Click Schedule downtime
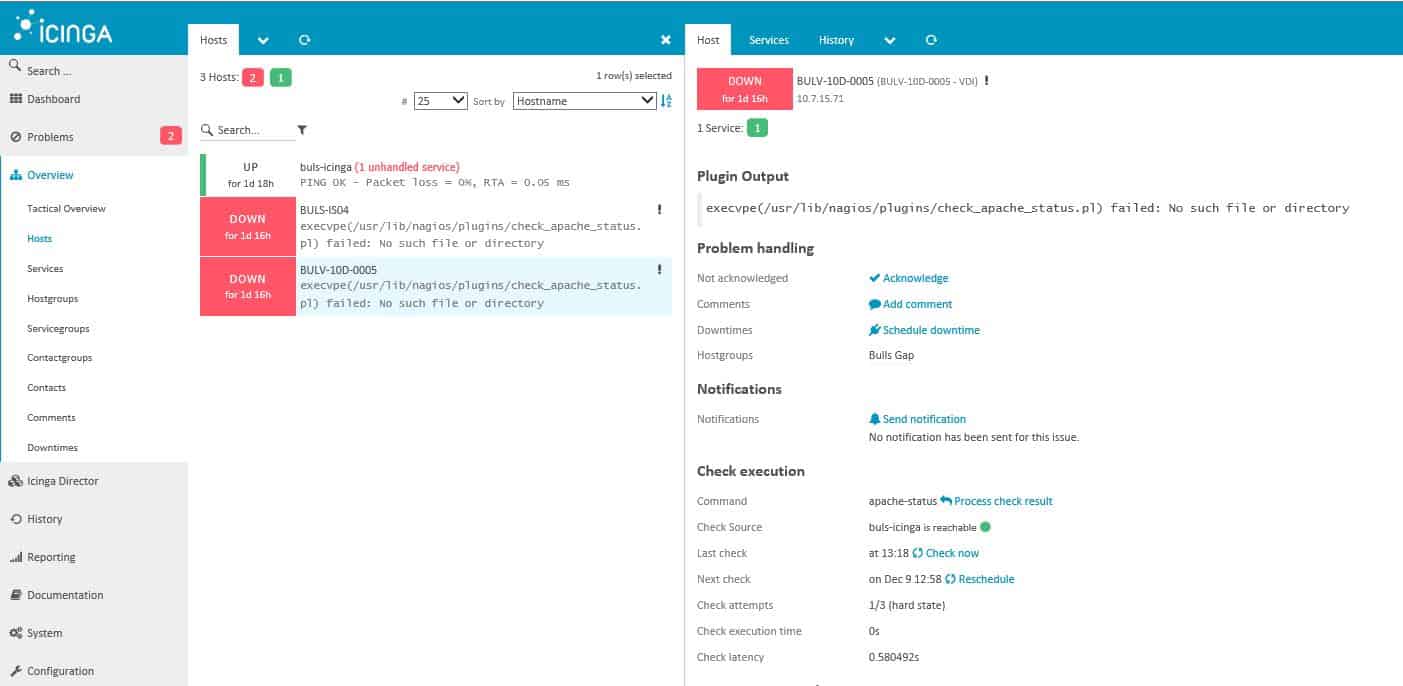The image size is (1403, 686). 925,330
